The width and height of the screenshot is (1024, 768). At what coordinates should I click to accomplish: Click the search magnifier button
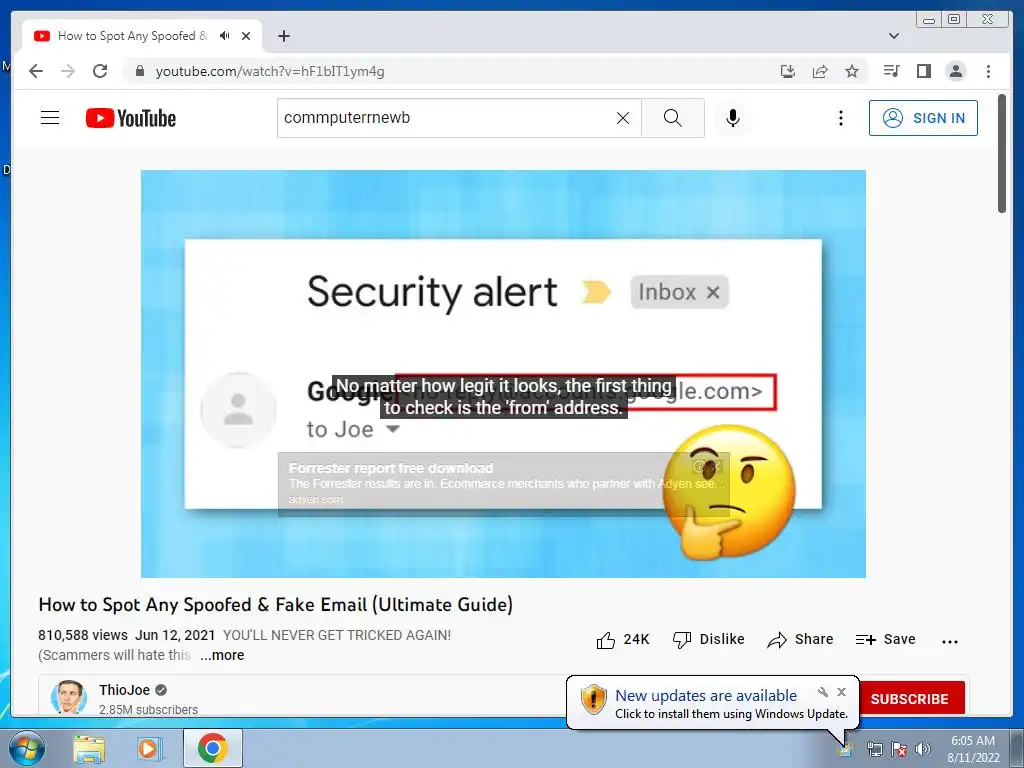(673, 118)
